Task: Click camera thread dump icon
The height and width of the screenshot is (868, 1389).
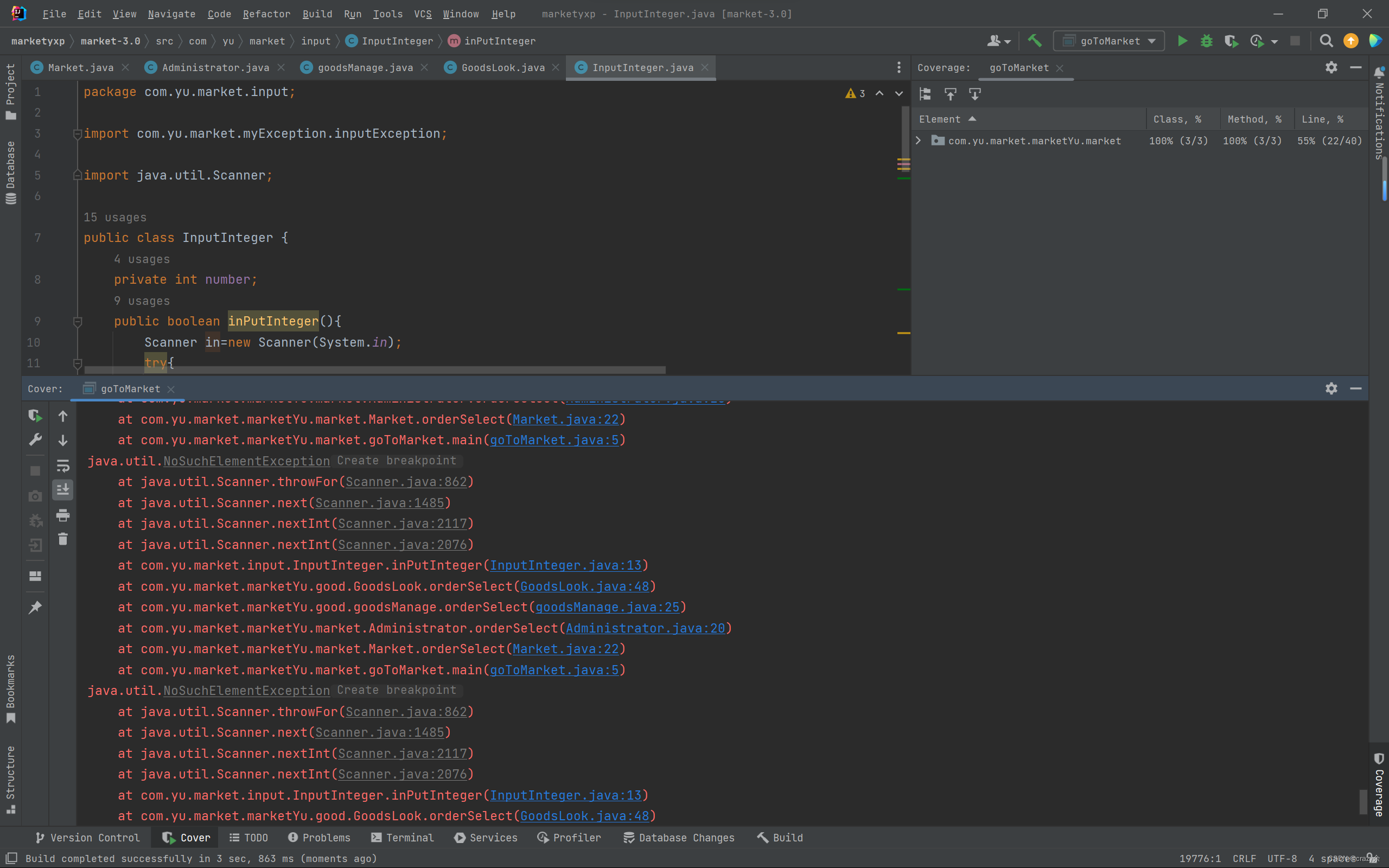Action: click(x=35, y=496)
